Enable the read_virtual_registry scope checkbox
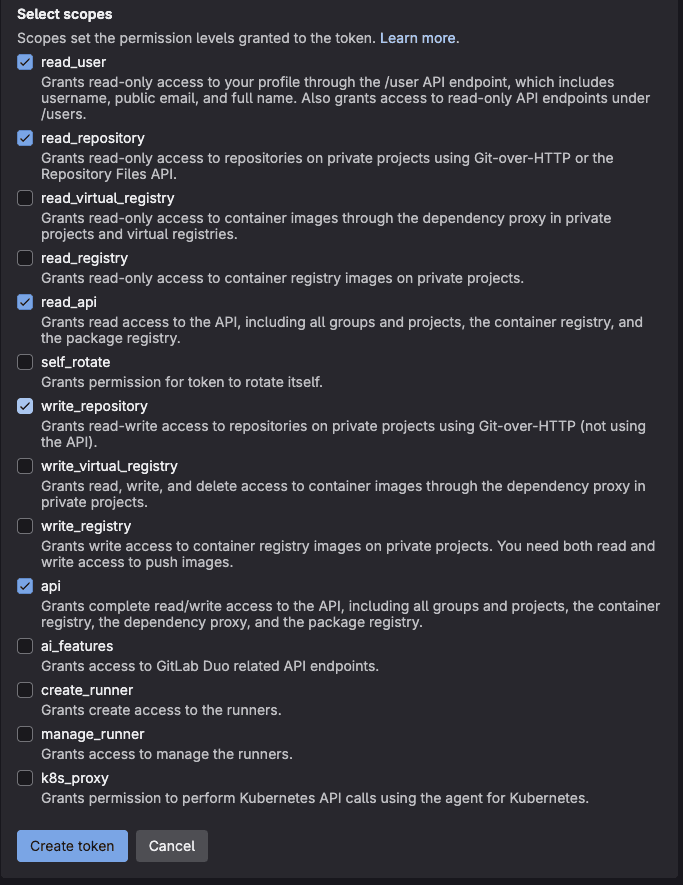 pyautogui.click(x=25, y=198)
